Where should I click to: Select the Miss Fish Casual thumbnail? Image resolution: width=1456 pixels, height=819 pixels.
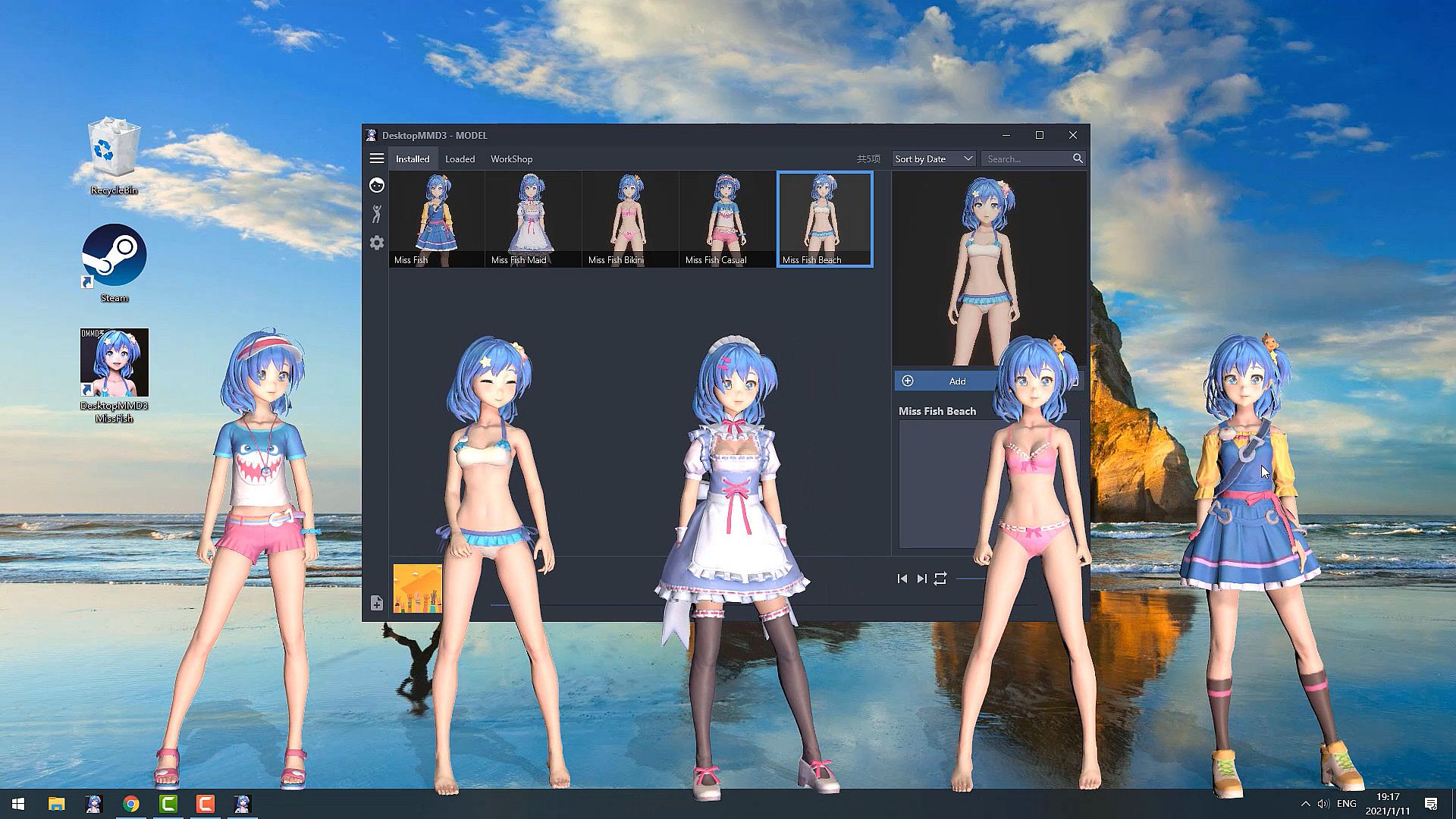click(x=727, y=218)
